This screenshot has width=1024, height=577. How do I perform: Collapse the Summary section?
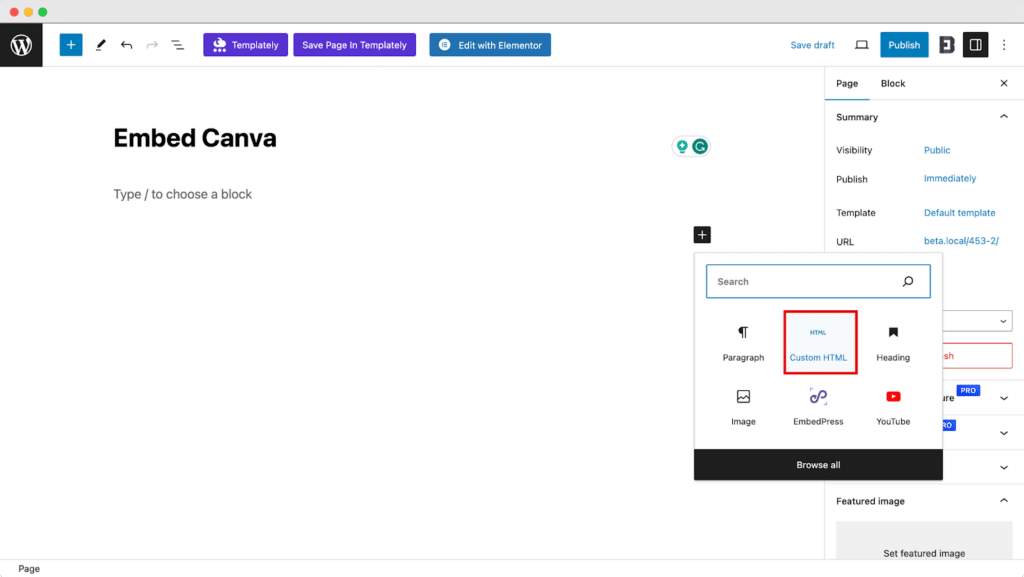tap(1004, 117)
